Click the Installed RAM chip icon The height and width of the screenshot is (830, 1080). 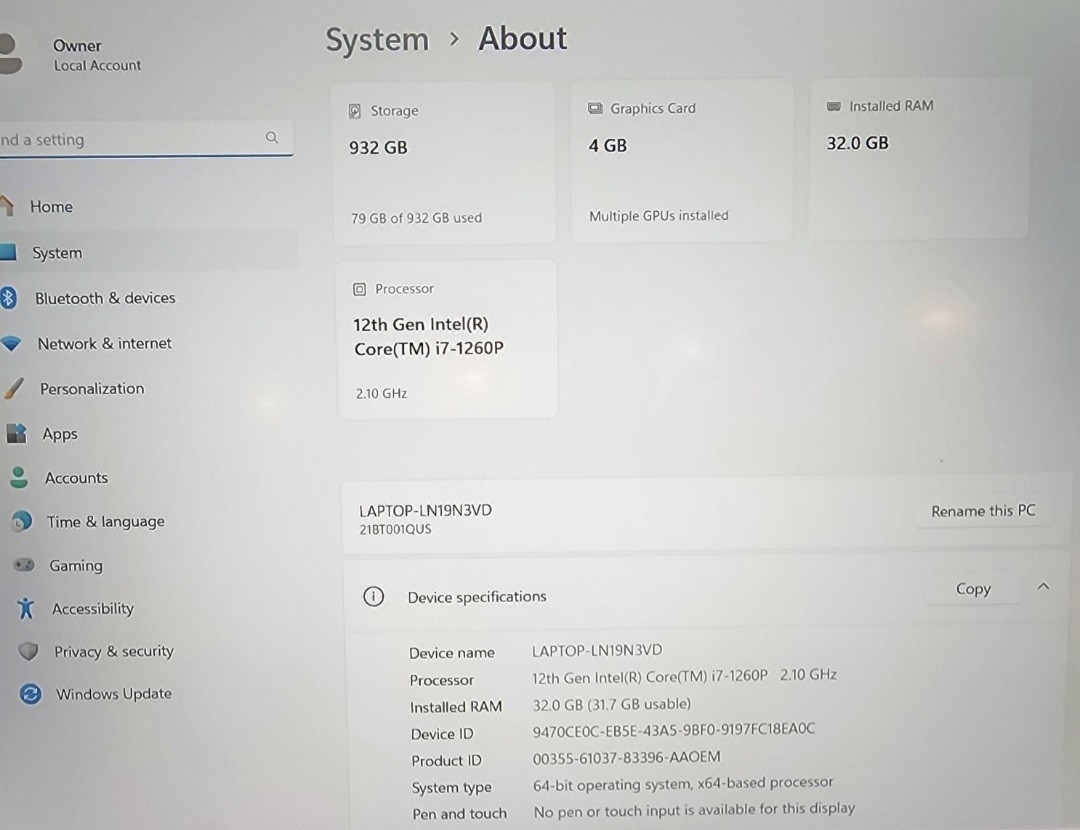coord(833,106)
